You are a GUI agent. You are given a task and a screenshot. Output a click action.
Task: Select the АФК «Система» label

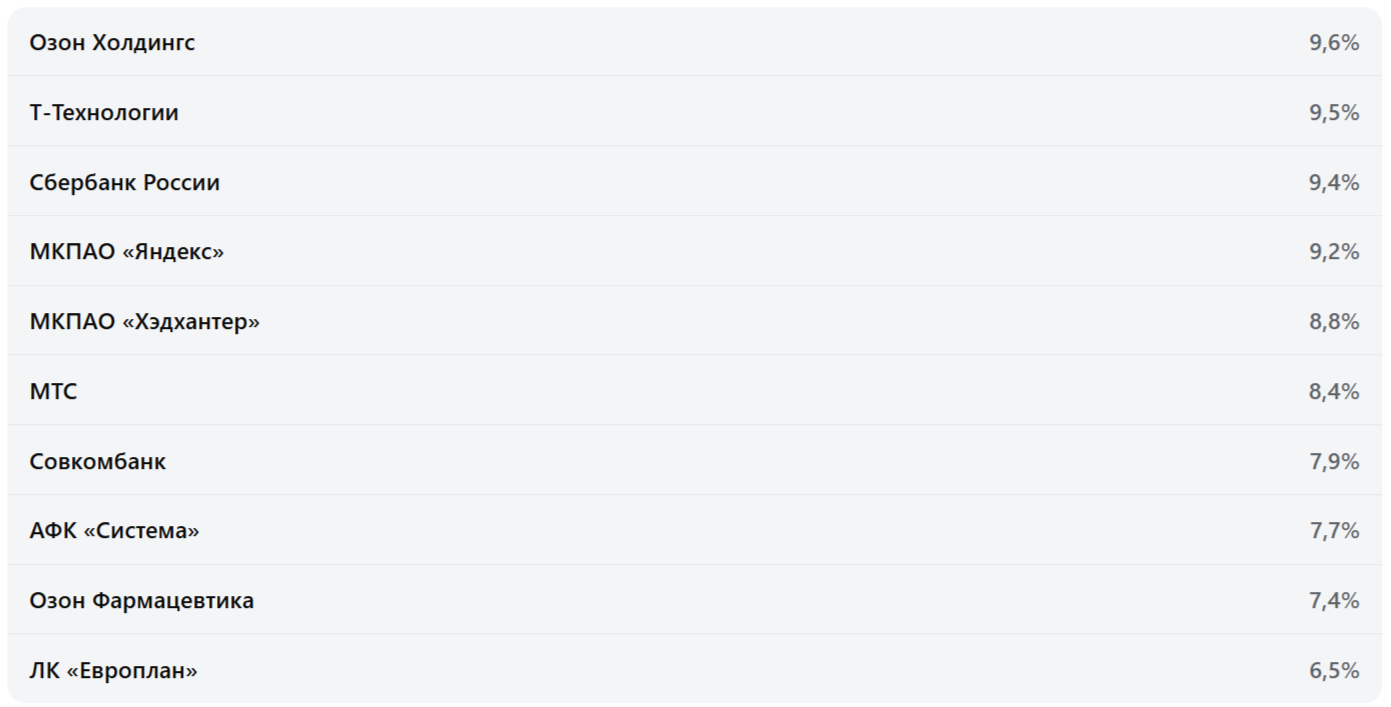[x=114, y=530]
